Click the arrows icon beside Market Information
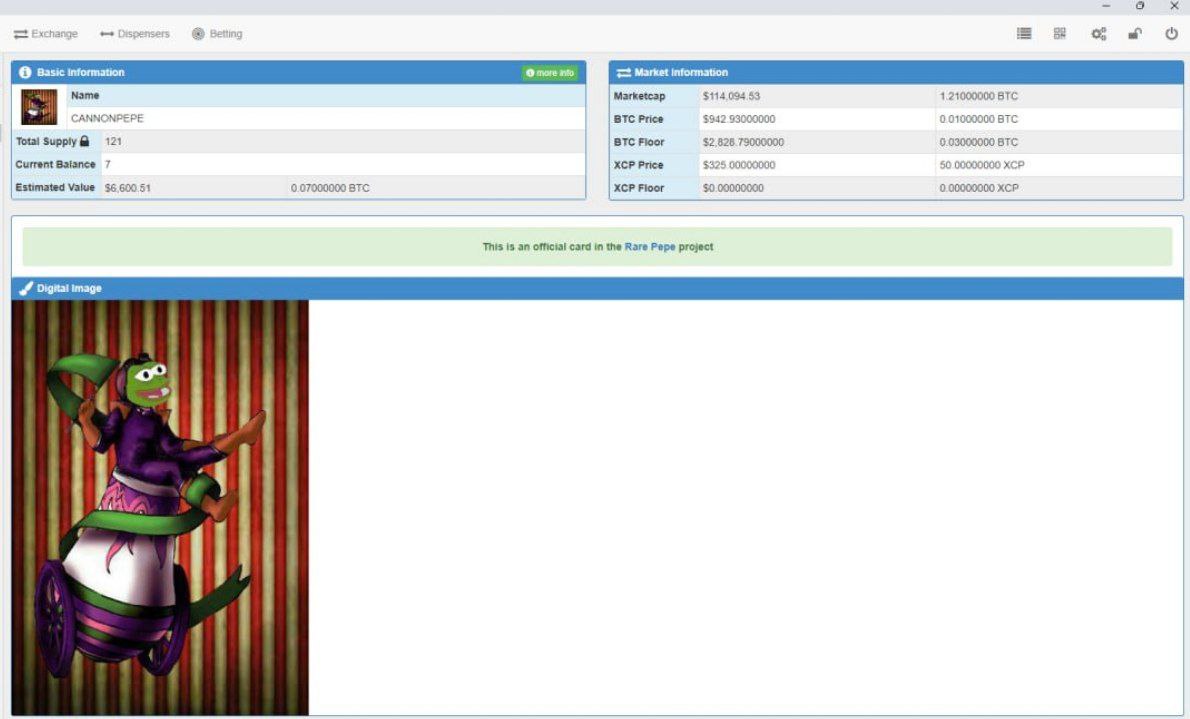This screenshot has height=719, width=1190. click(624, 73)
